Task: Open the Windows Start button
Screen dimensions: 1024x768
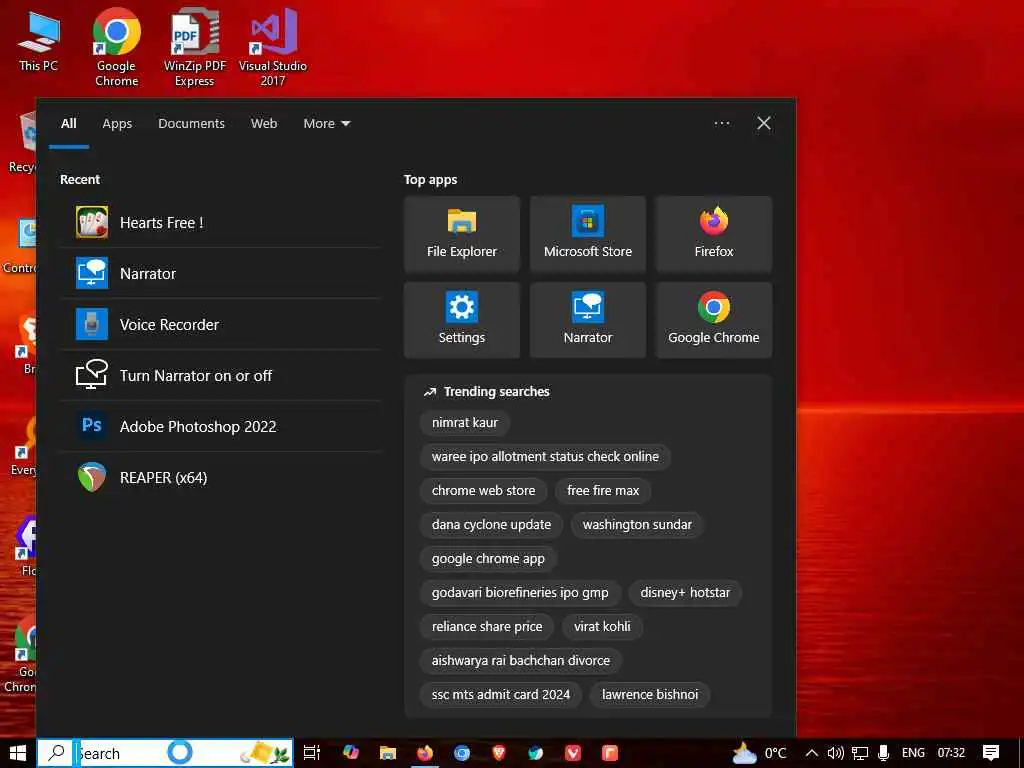Action: (x=18, y=753)
